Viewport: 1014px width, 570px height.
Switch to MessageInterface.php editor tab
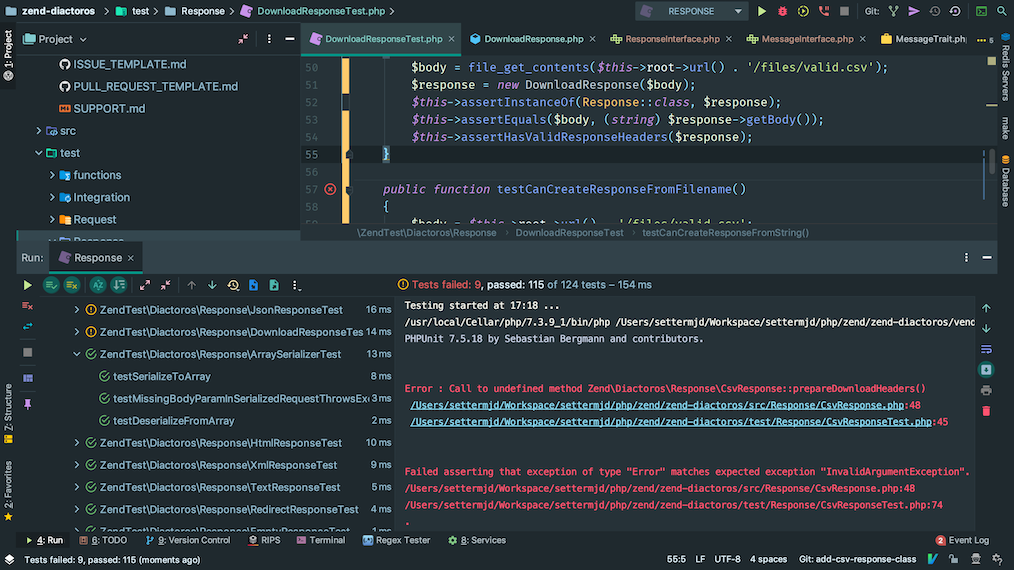(x=806, y=39)
